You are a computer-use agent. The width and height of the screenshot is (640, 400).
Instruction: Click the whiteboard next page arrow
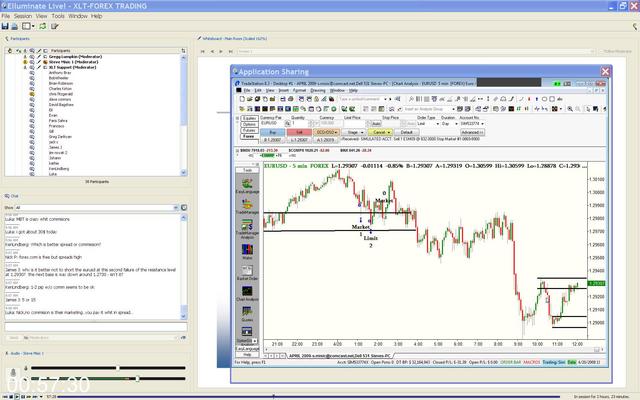point(221,51)
